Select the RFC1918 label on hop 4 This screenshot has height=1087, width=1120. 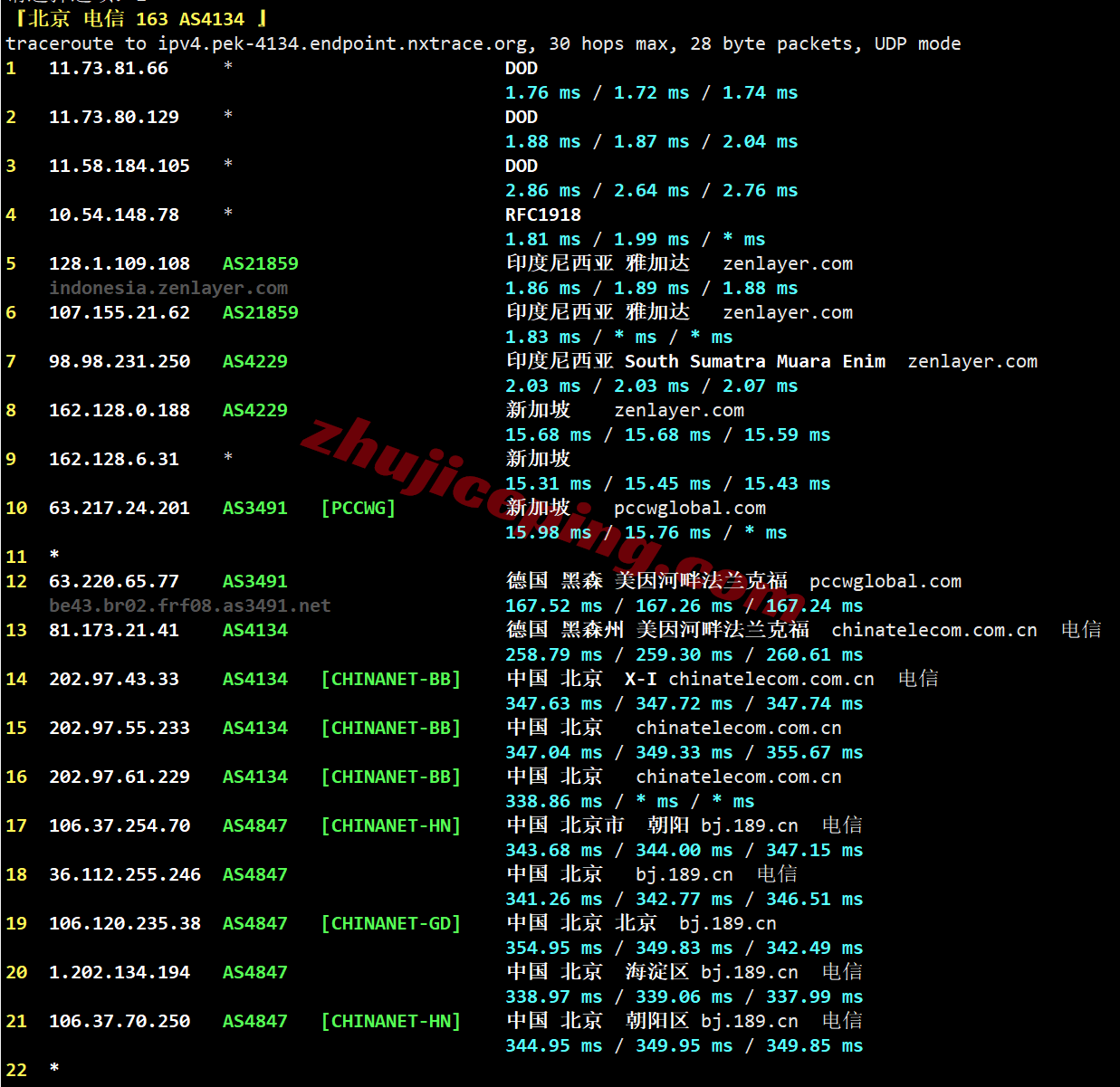tap(543, 215)
